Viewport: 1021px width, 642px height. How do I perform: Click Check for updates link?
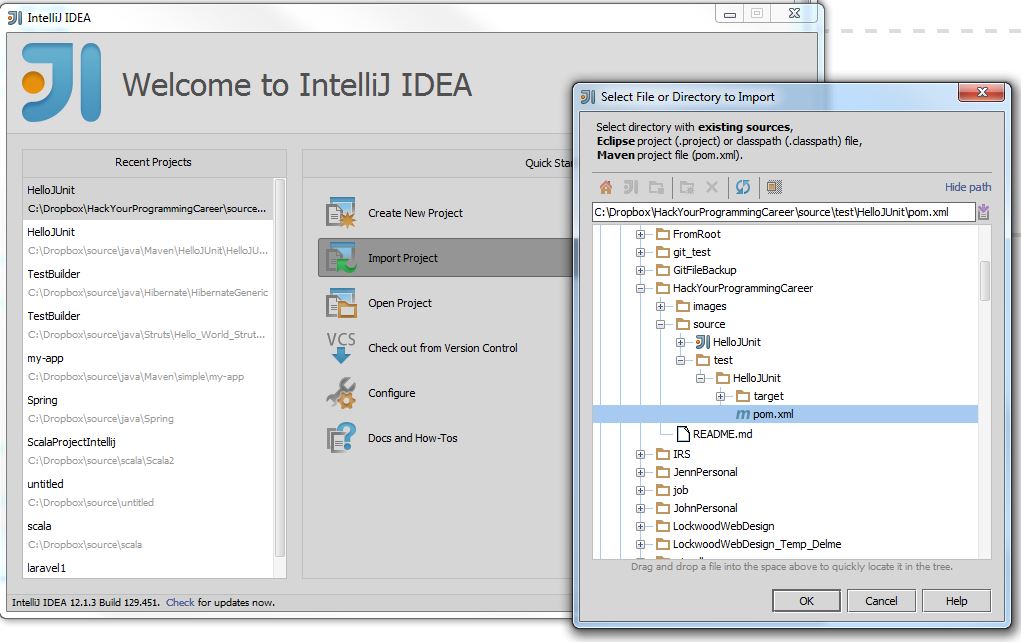coord(180,603)
